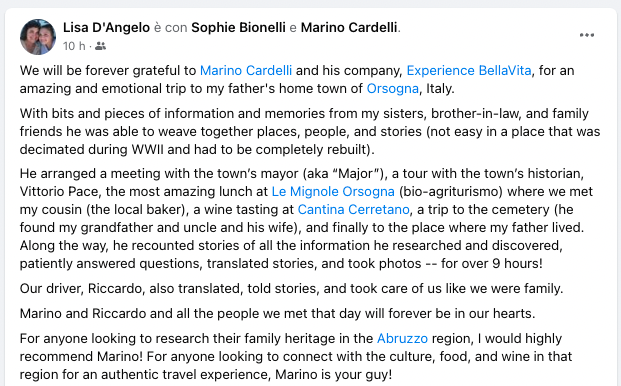Click the 'for over 9 hours!' text

point(491,264)
